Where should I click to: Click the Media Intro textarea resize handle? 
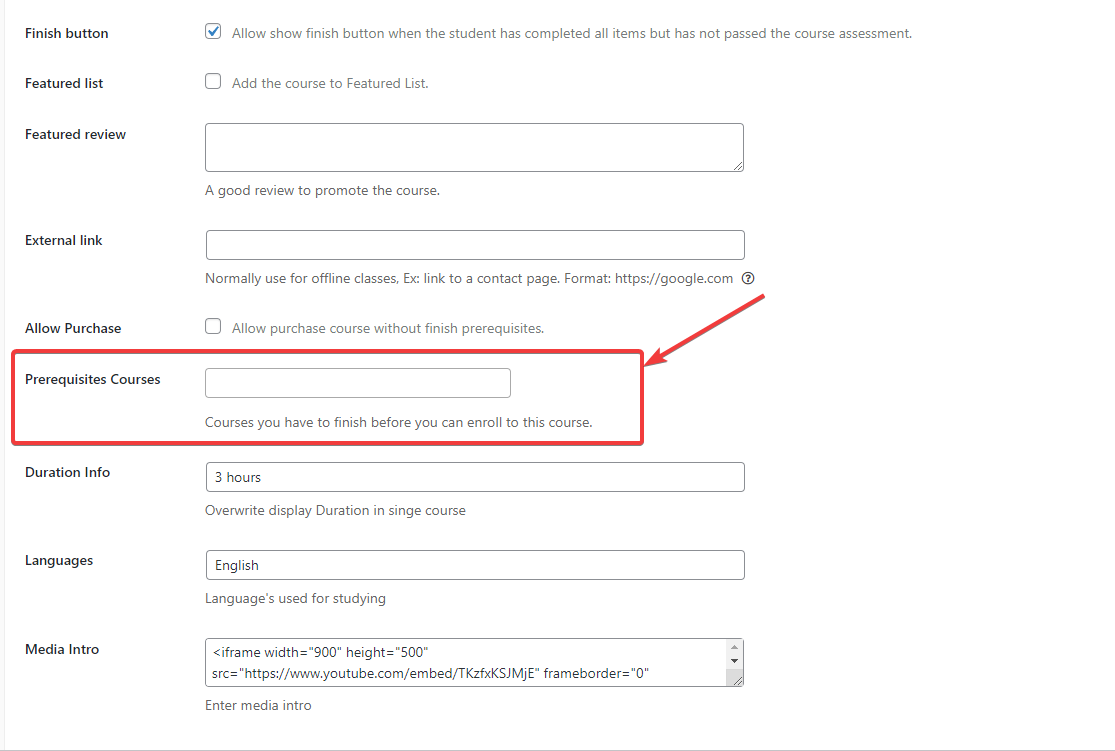[738, 681]
